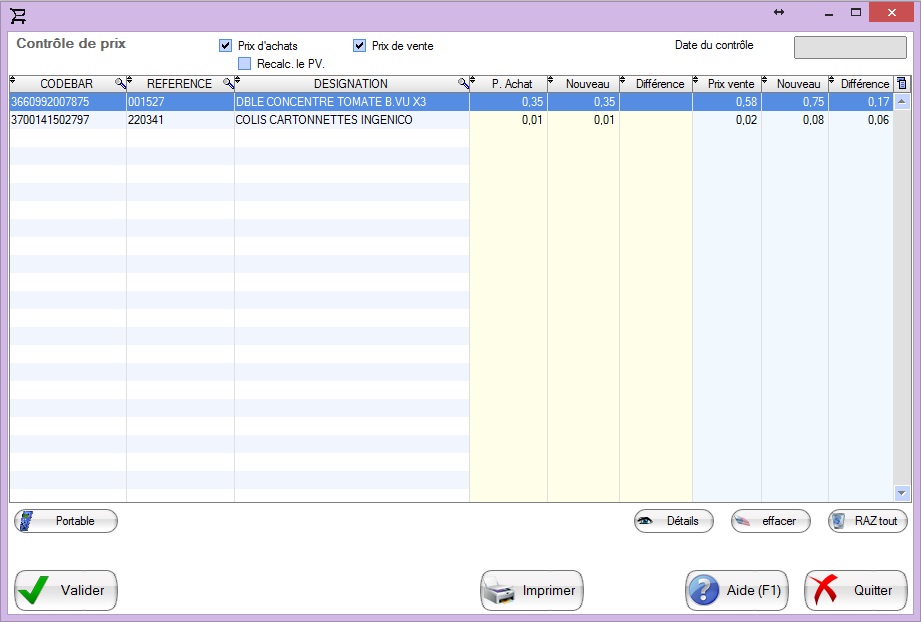Sort by sale Nouveau column header

pyautogui.click(x=798, y=84)
